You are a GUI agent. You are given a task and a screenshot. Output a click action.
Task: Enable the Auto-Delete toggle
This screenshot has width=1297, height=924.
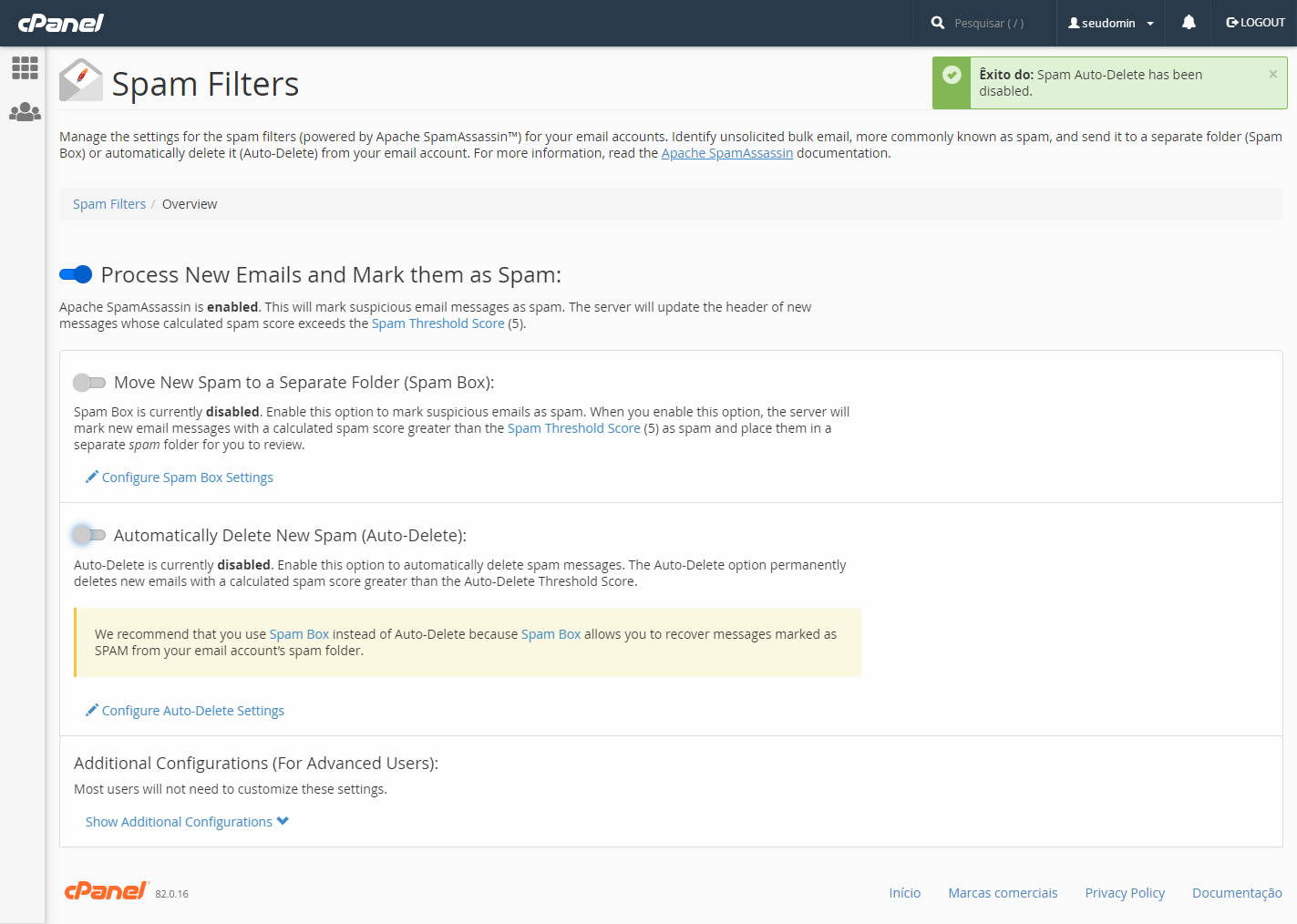(x=89, y=535)
